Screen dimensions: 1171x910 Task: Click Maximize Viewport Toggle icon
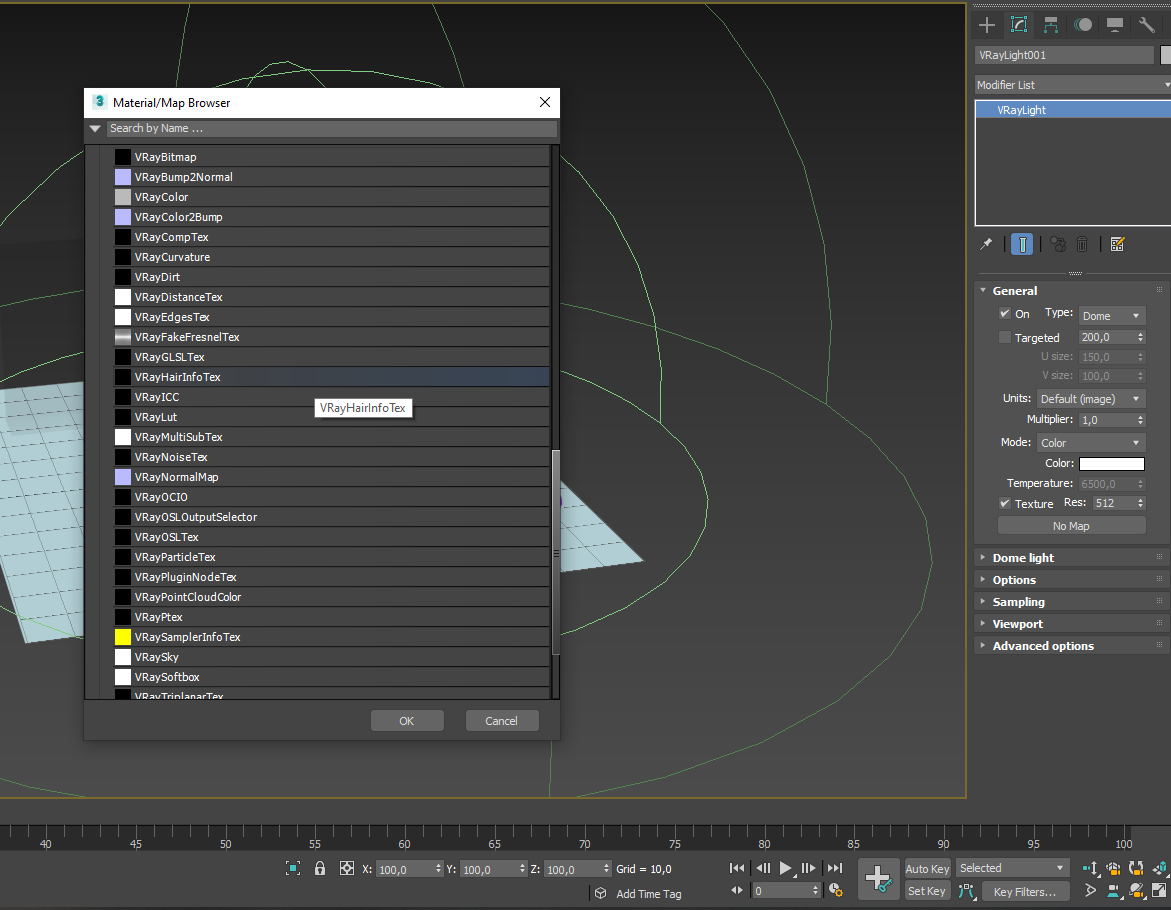tap(1159, 891)
